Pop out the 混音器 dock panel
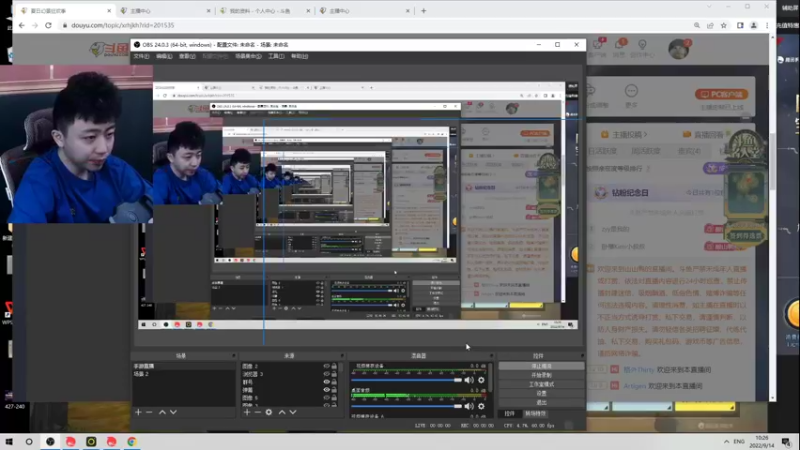 point(491,356)
